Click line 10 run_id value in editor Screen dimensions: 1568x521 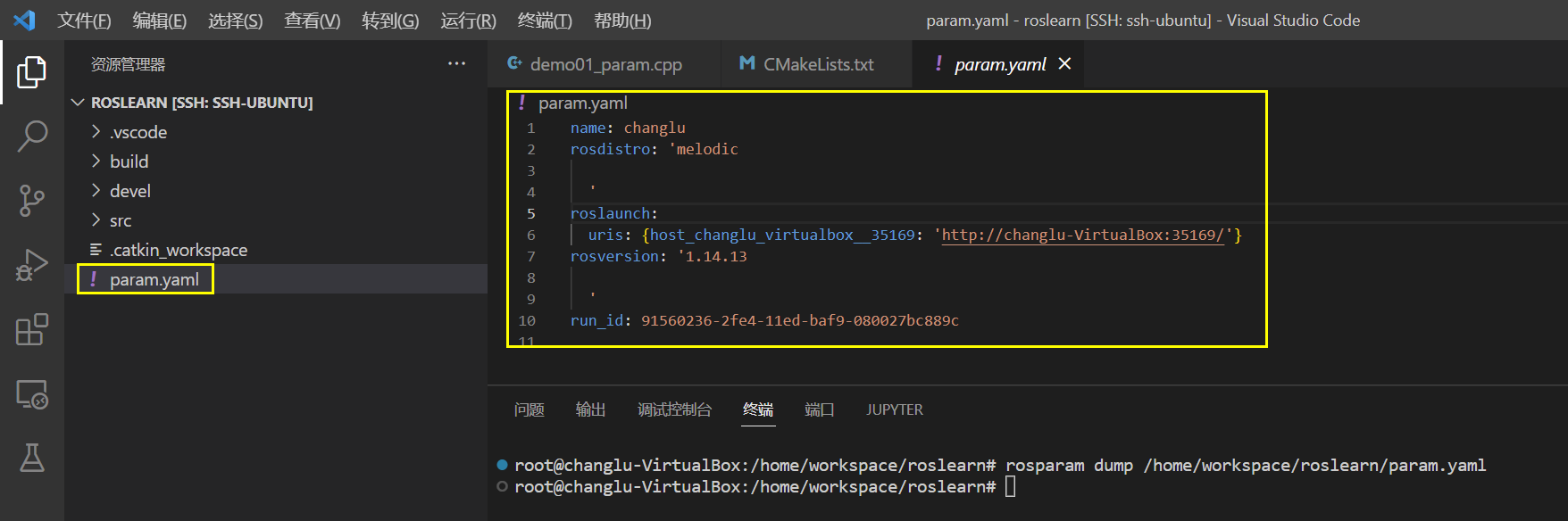(x=800, y=320)
